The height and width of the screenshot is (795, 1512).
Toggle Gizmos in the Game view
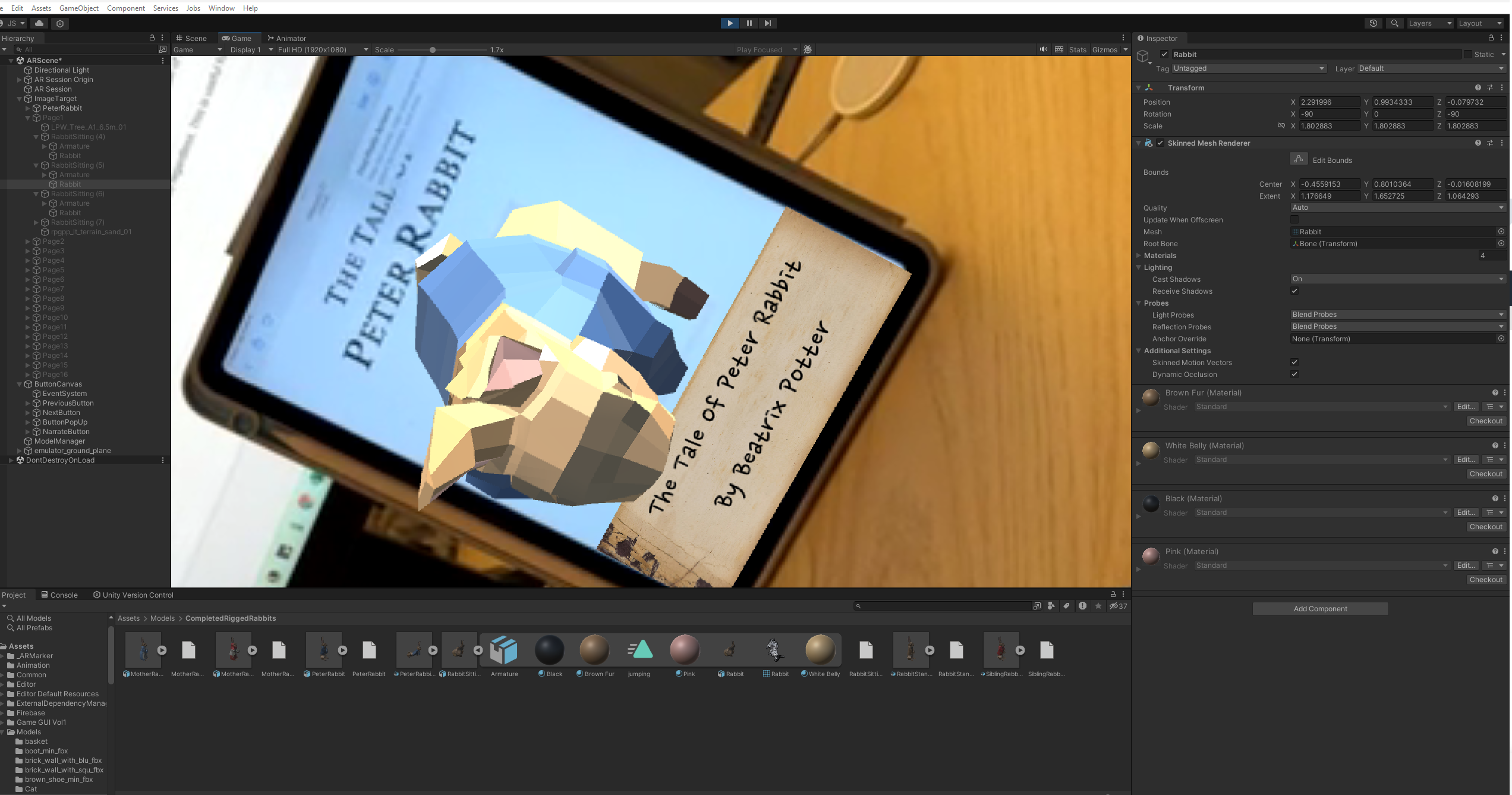click(1105, 50)
